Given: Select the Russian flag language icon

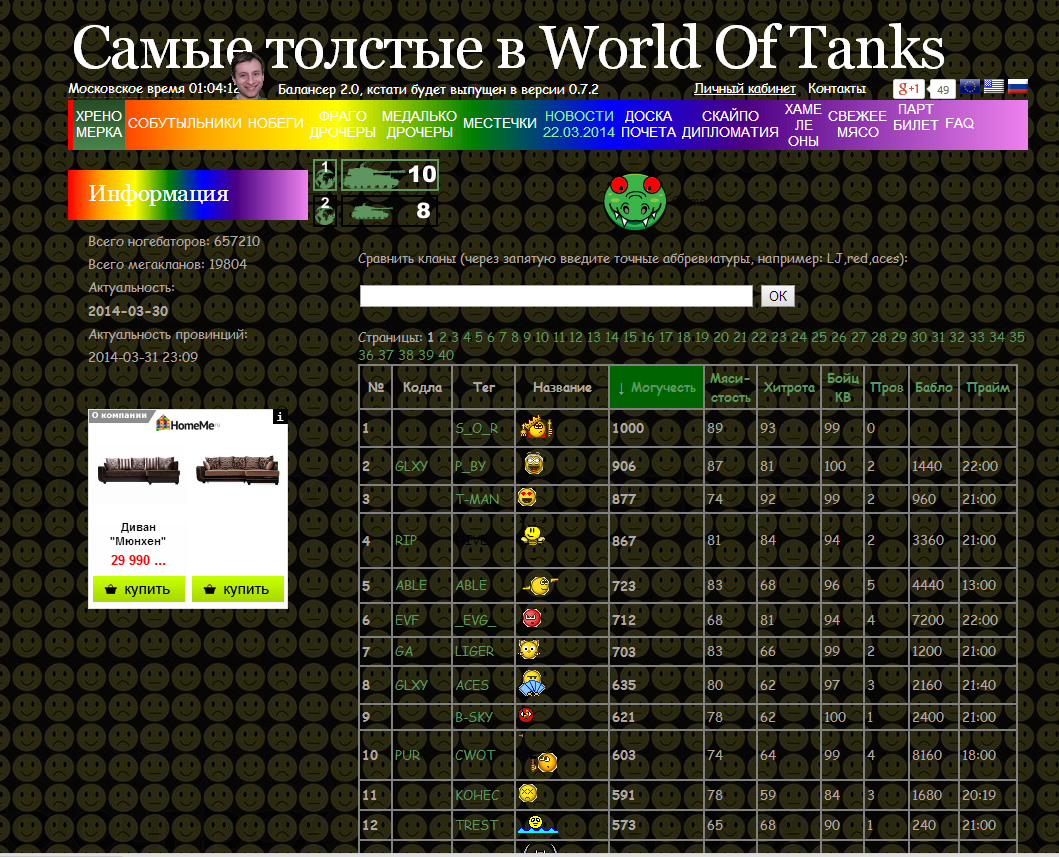Looking at the screenshot, I should [x=1018, y=86].
